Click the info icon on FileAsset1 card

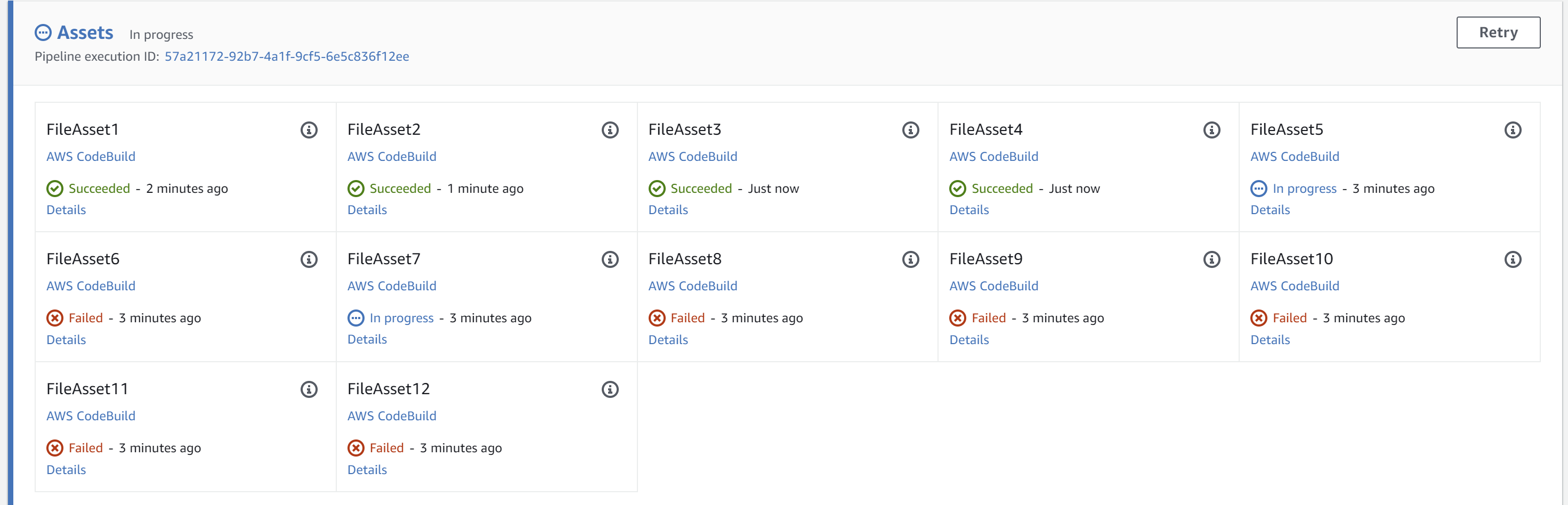[309, 130]
